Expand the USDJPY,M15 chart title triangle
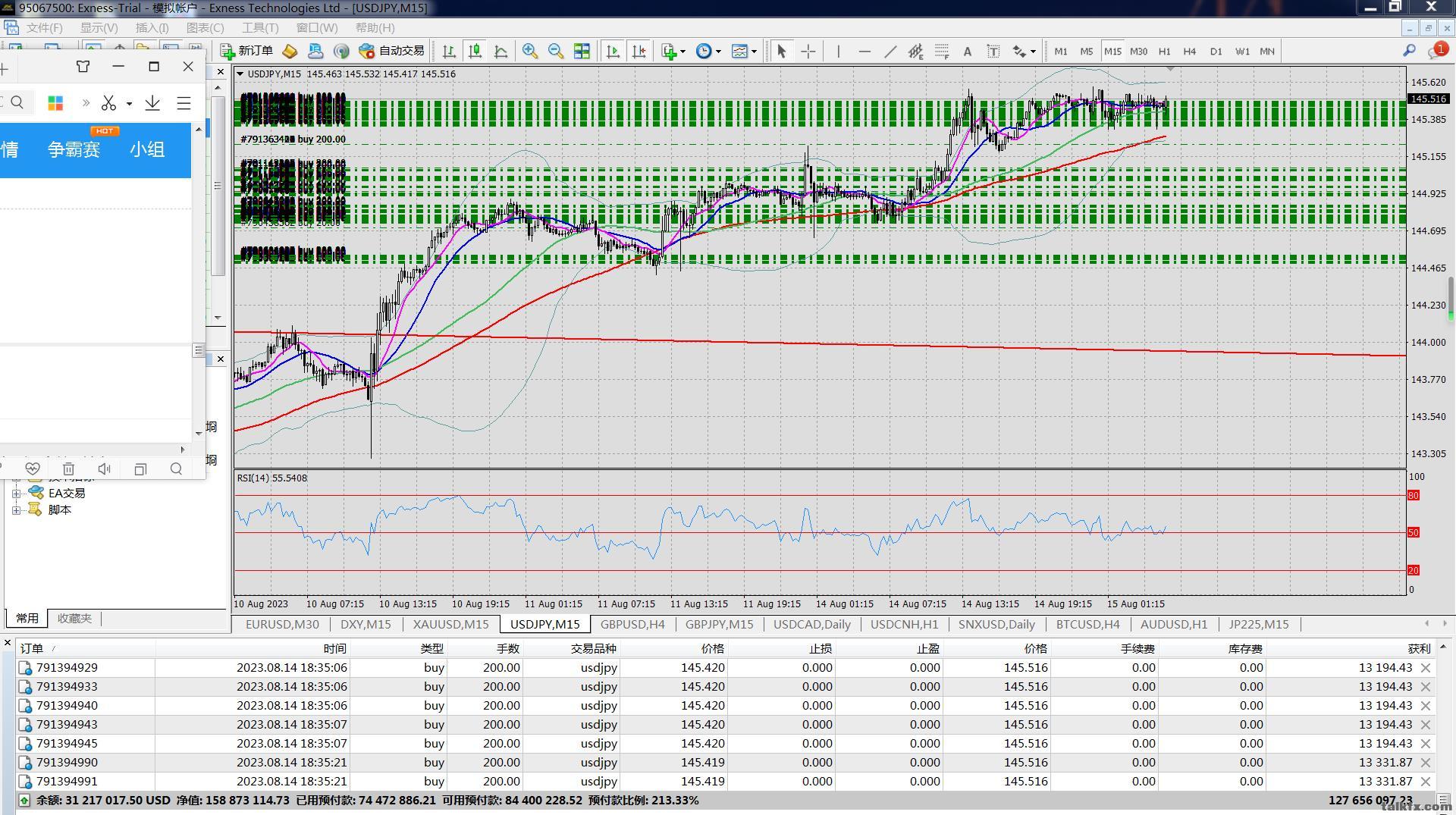 pos(240,74)
